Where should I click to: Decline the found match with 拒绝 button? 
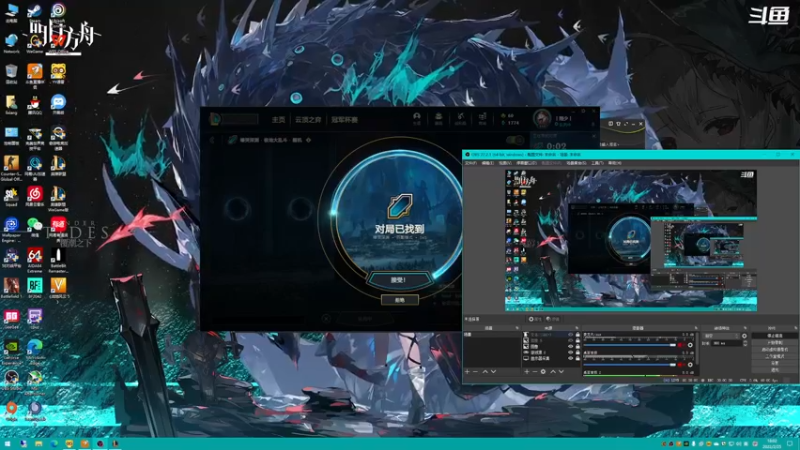click(400, 300)
